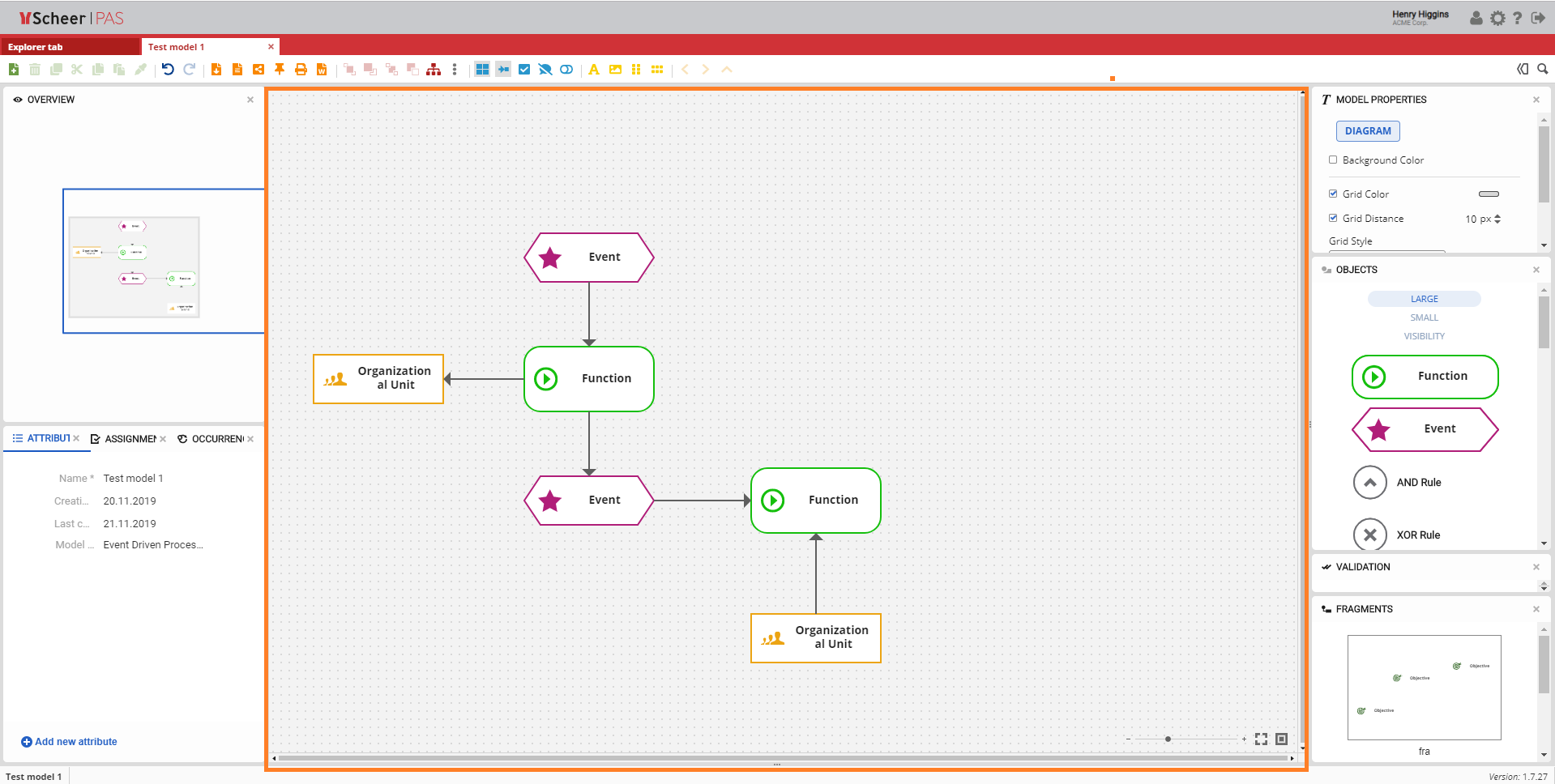Open the Grid Distance stepper arrows

1498,219
